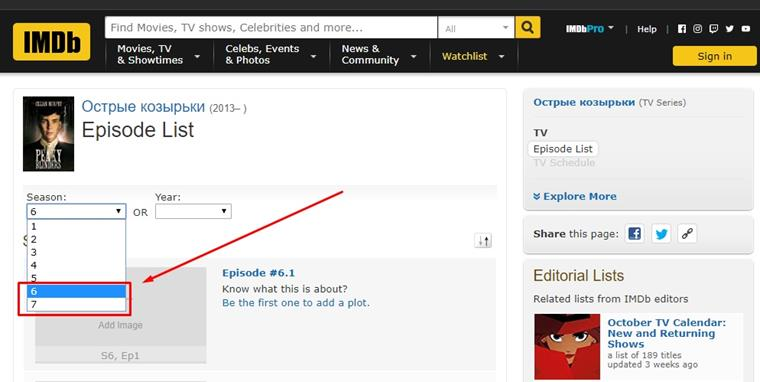Click the Sign in button

(x=714, y=56)
